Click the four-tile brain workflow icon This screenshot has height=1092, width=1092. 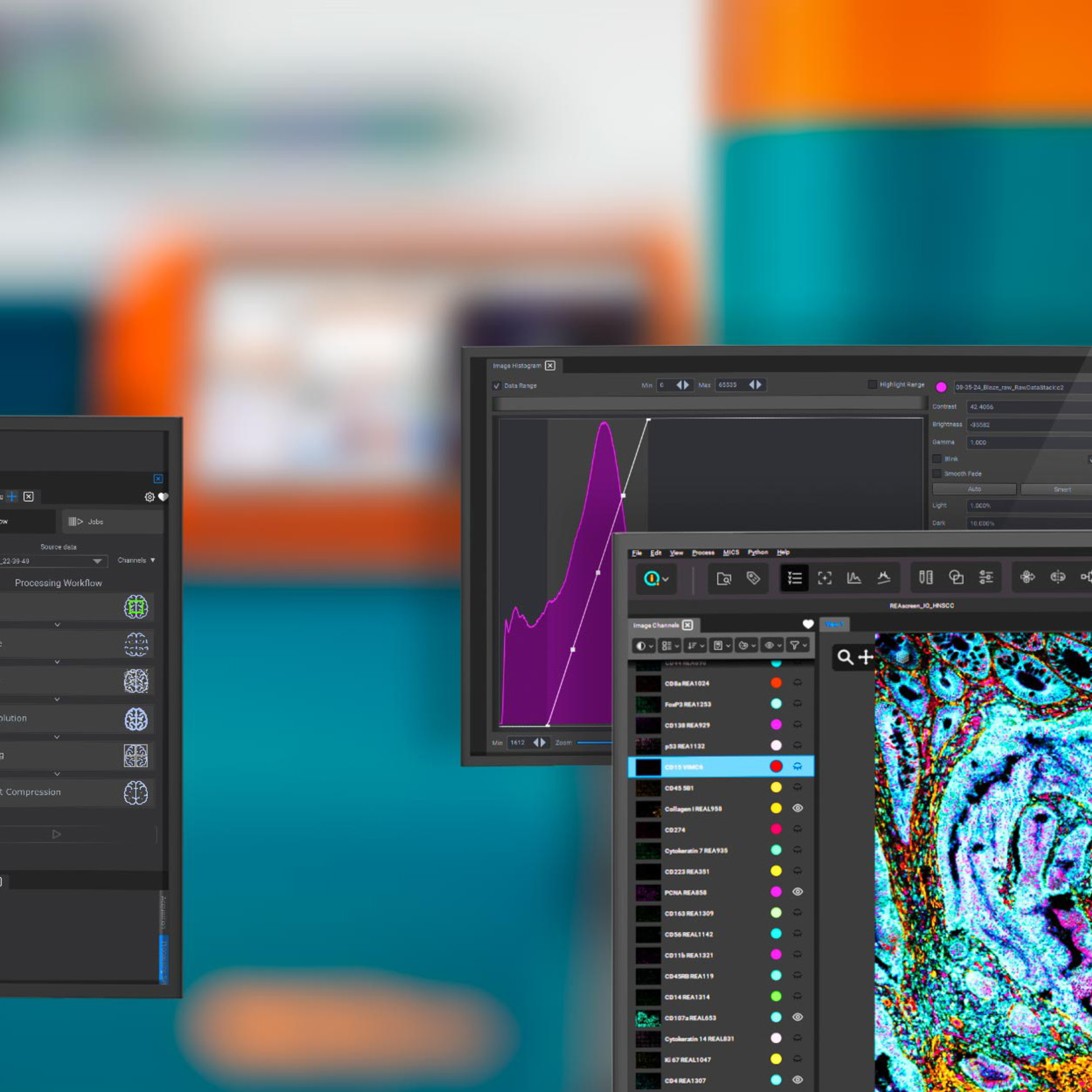(x=136, y=756)
